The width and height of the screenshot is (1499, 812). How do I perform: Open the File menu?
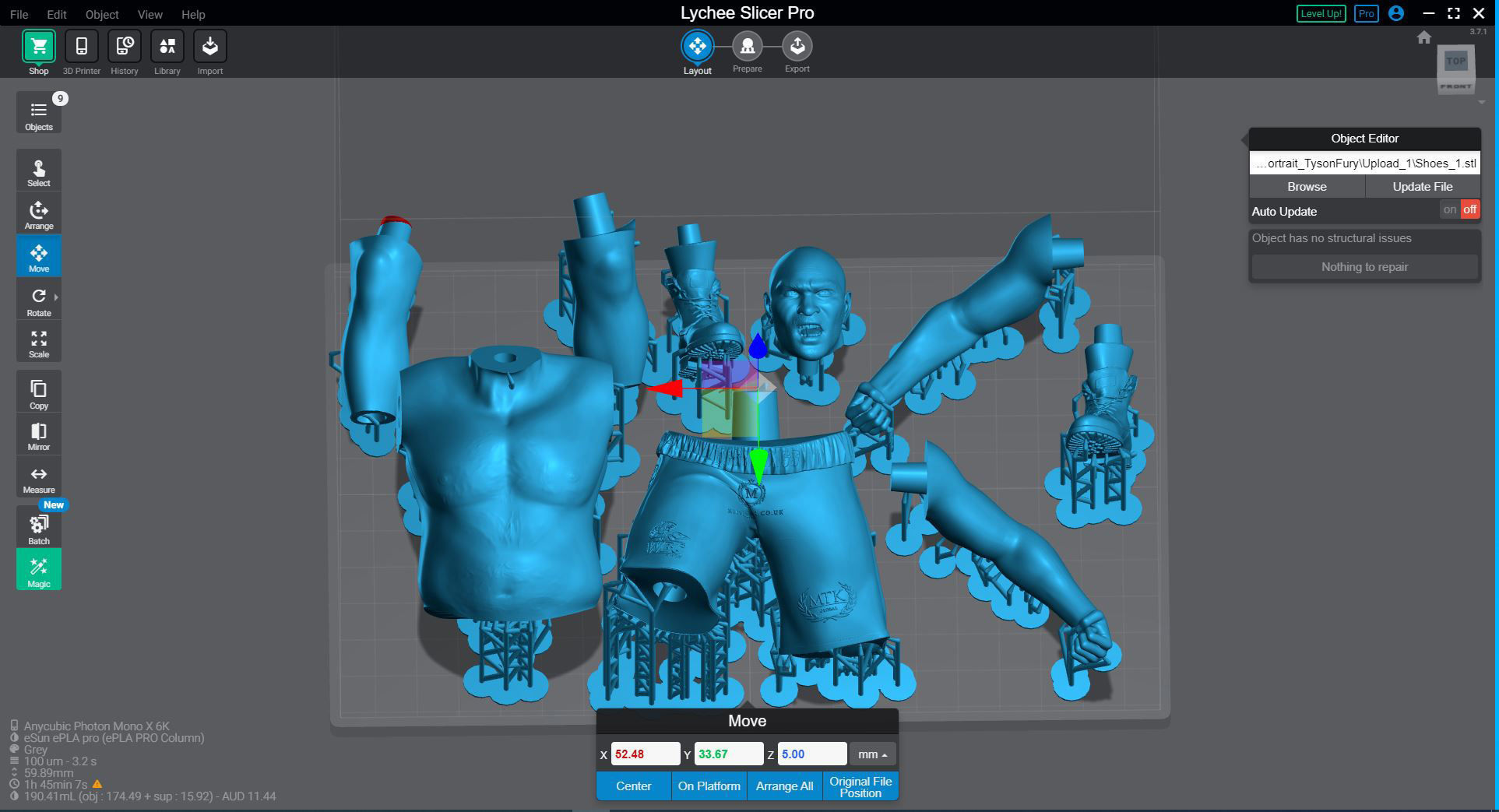point(19,14)
